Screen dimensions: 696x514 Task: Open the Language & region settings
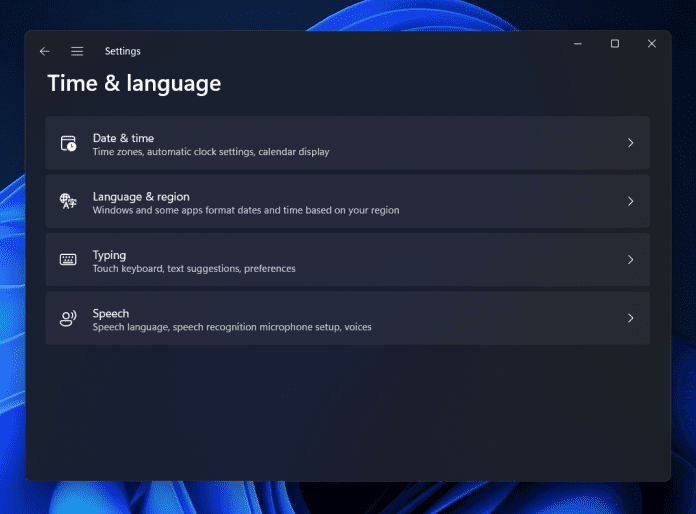[x=348, y=202]
